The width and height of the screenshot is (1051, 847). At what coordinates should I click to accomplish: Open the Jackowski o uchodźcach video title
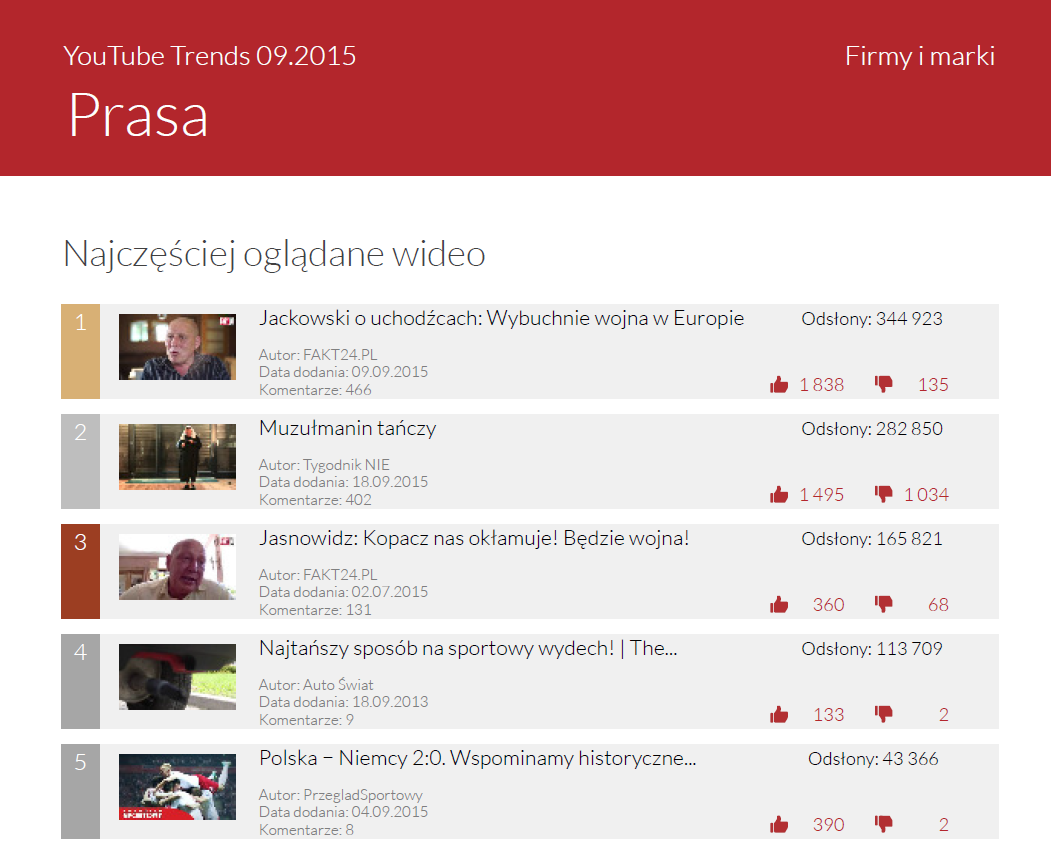pos(500,318)
